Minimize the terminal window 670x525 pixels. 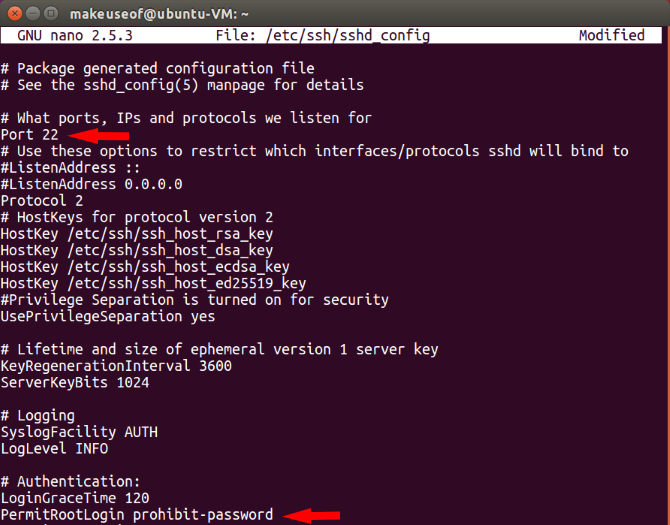point(31,12)
